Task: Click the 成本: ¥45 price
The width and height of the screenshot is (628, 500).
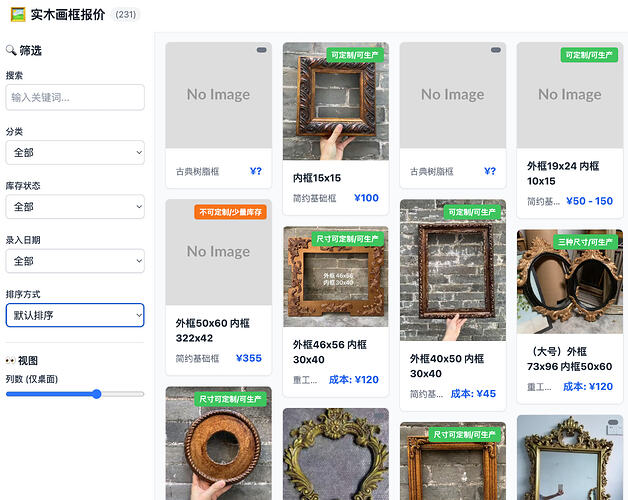Action: point(473,394)
